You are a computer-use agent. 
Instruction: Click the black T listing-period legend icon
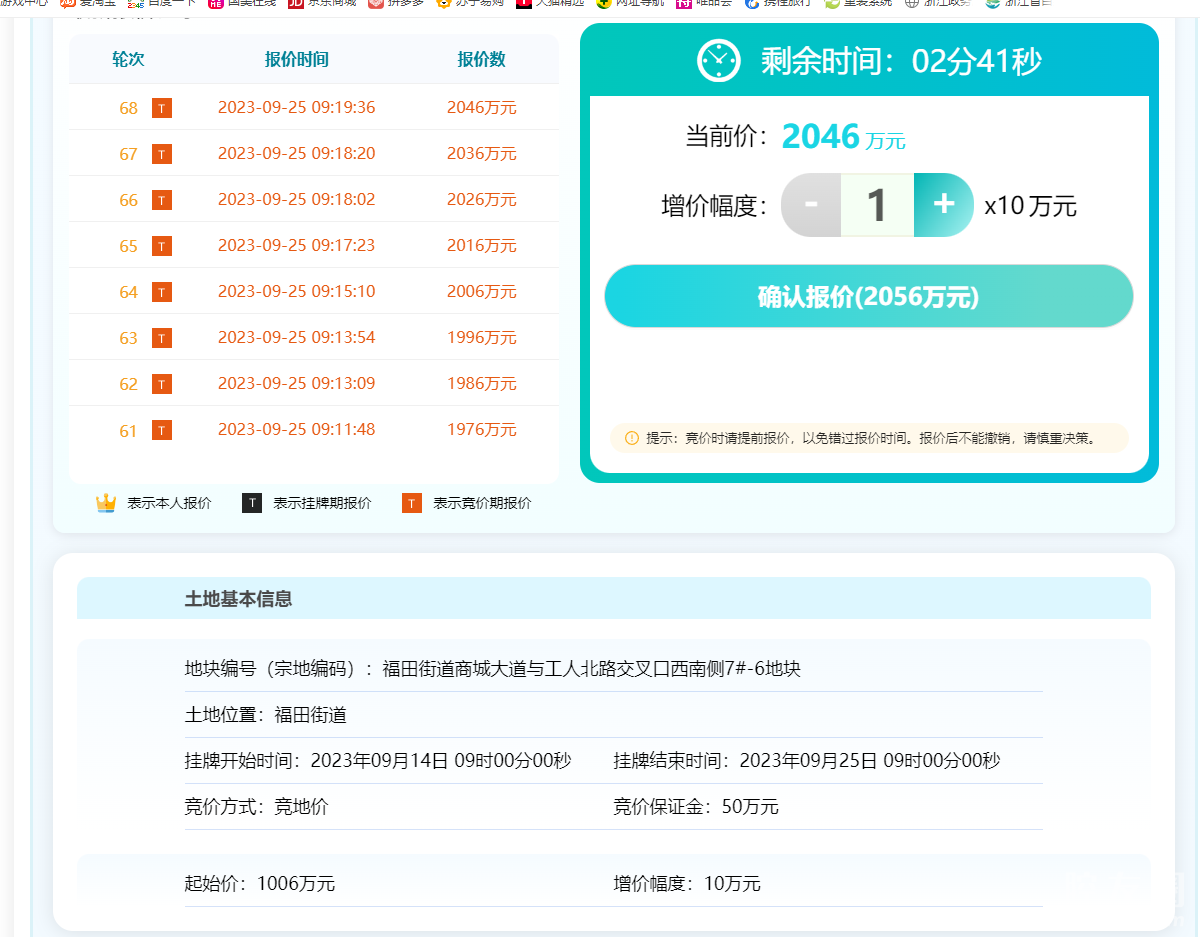click(x=252, y=503)
